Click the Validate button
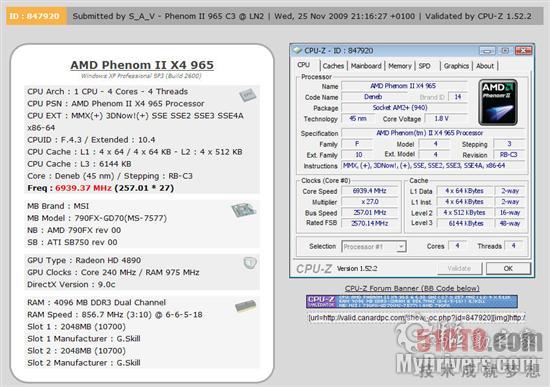Screen dimensions: 550x387 pos(459,268)
